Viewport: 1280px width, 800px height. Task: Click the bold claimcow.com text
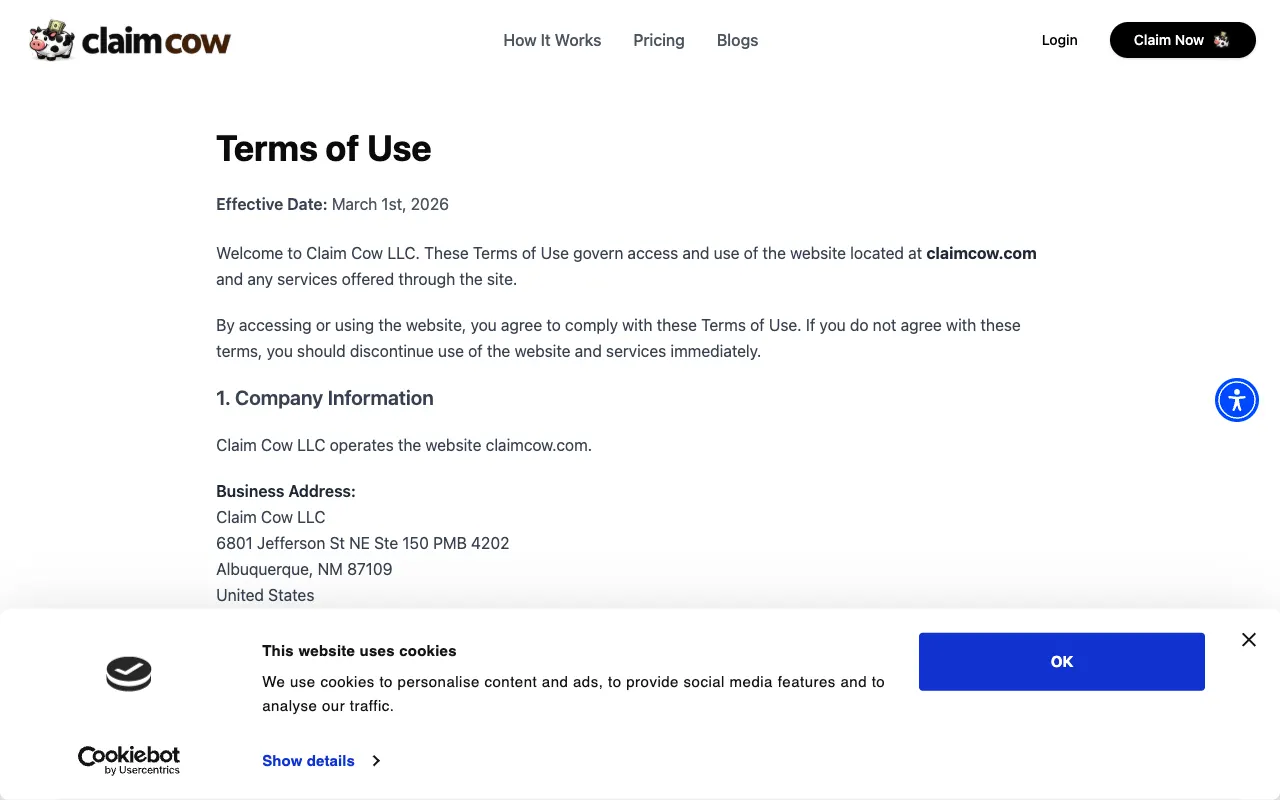[x=981, y=253]
